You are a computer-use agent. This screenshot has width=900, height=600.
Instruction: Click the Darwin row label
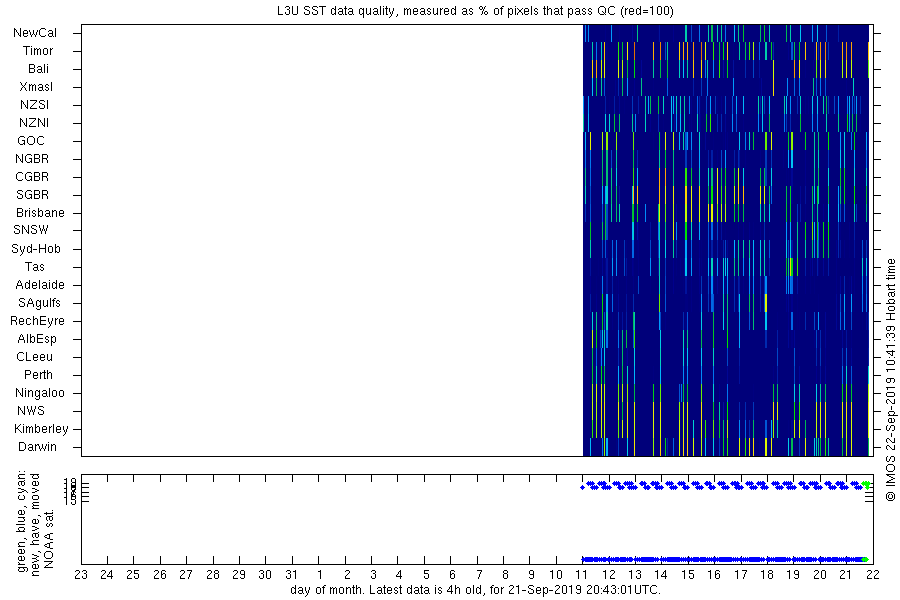[37, 447]
